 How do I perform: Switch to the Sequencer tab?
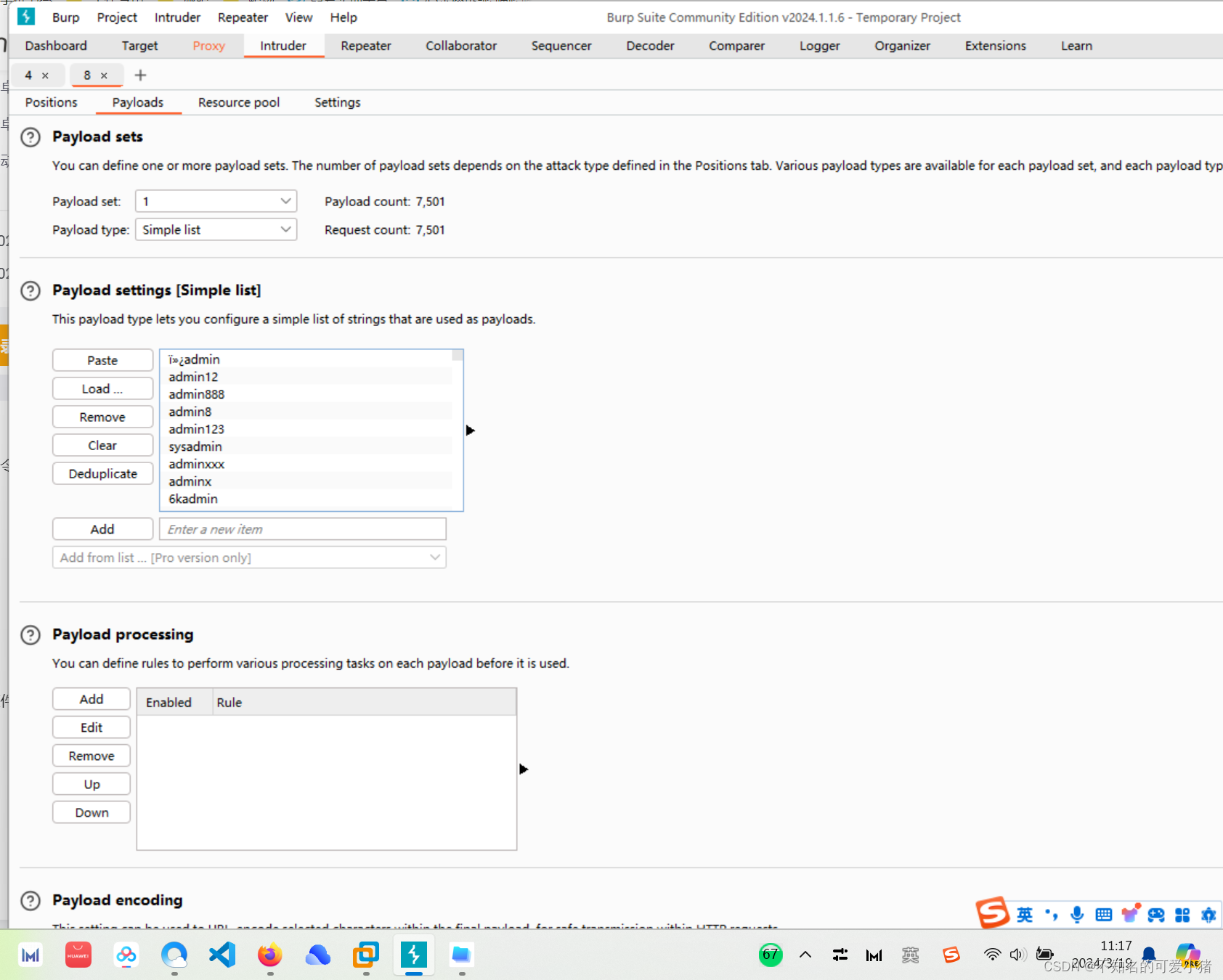click(x=561, y=46)
